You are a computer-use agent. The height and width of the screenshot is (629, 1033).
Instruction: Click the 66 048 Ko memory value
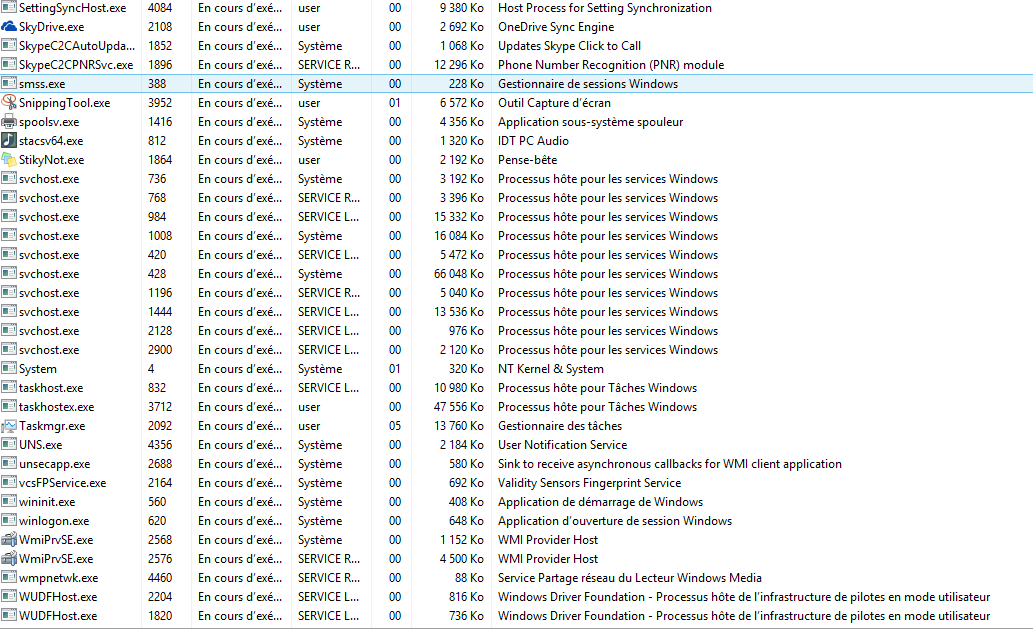click(459, 274)
